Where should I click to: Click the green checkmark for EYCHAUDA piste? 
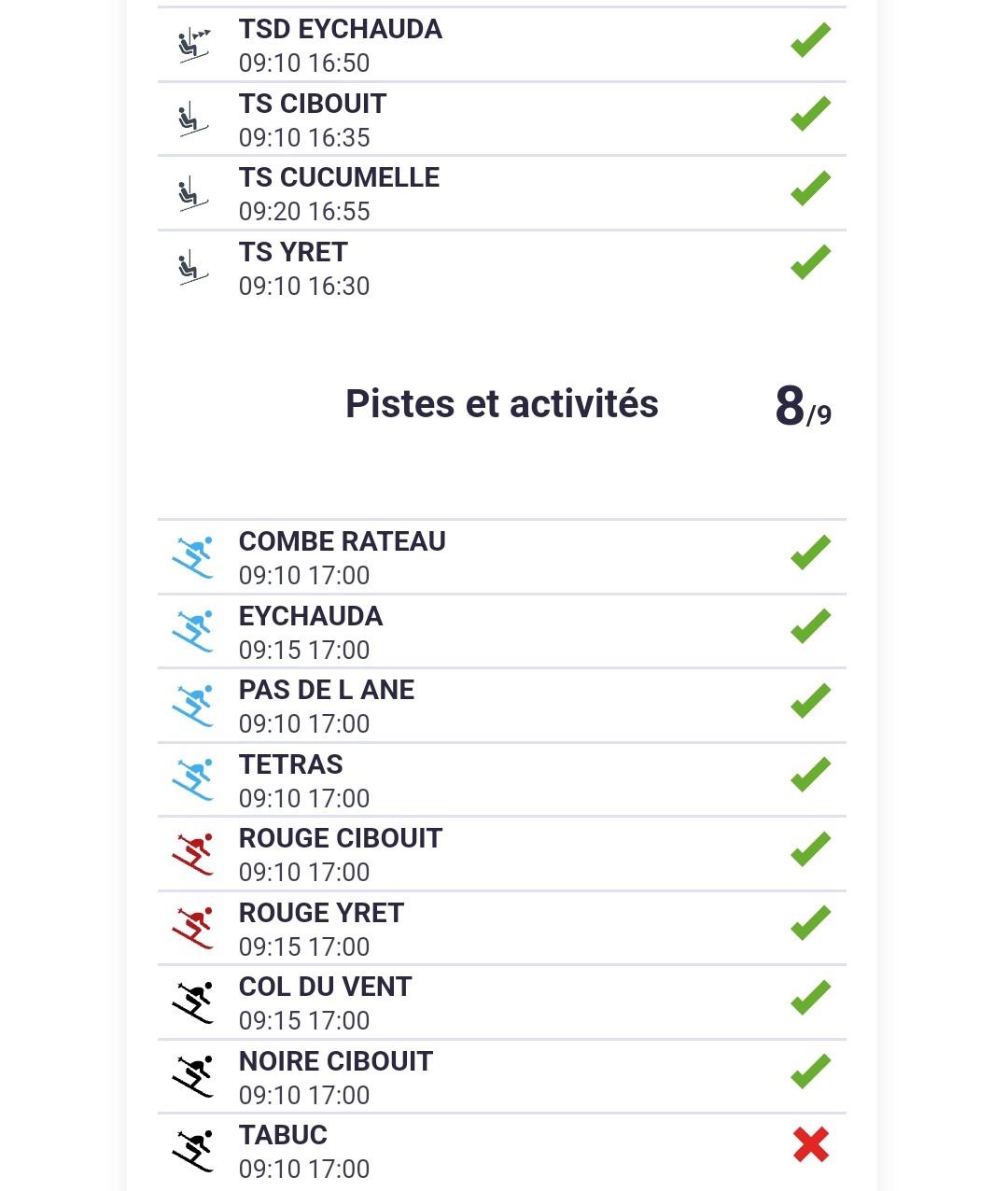tap(810, 625)
